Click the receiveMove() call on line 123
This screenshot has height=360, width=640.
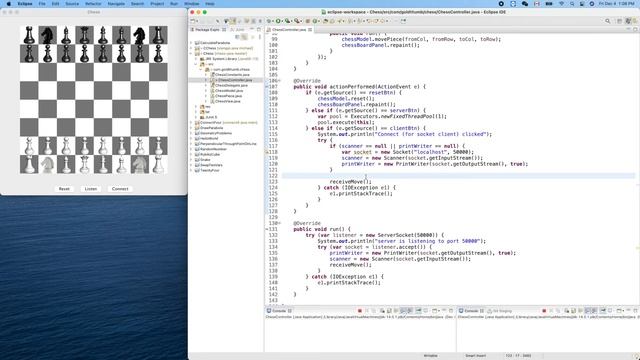tap(351, 182)
